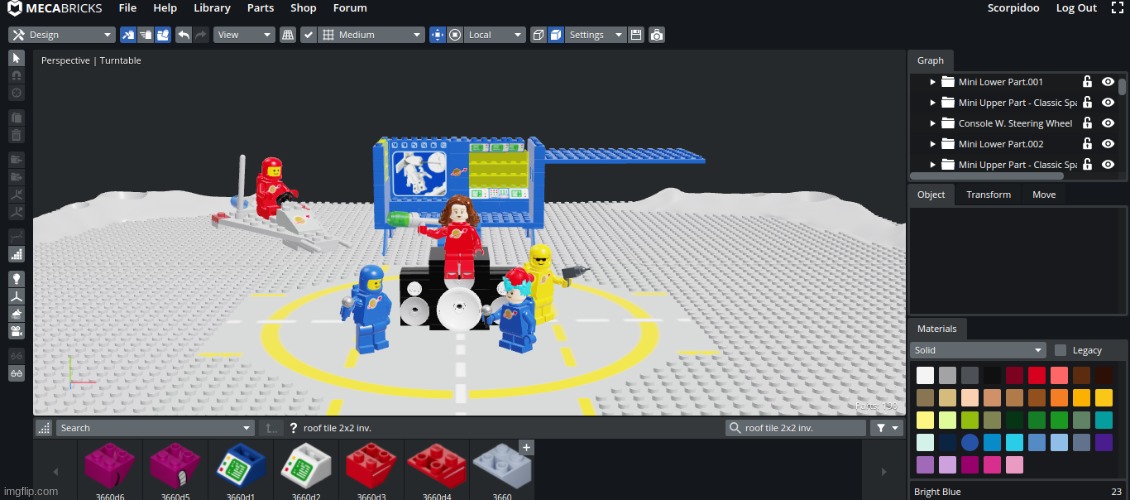Screen dimensions: 1130x500
Task: Open the View dropdown
Action: click(244, 35)
